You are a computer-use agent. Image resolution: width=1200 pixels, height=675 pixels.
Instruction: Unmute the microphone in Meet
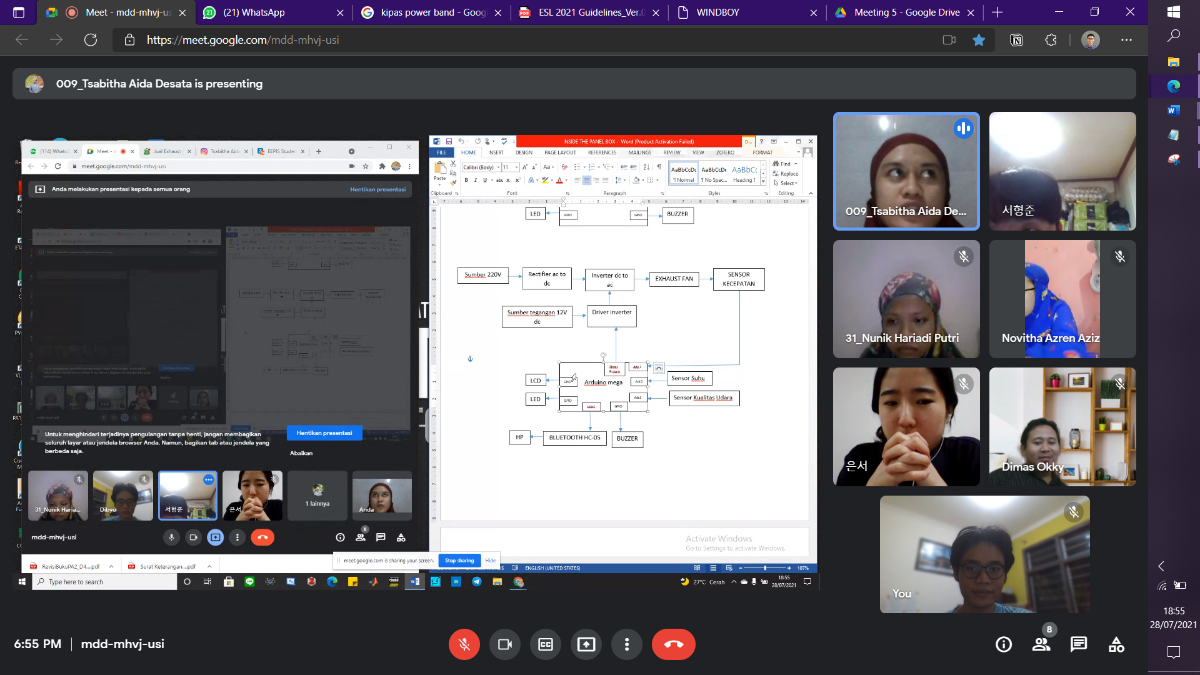pos(463,645)
